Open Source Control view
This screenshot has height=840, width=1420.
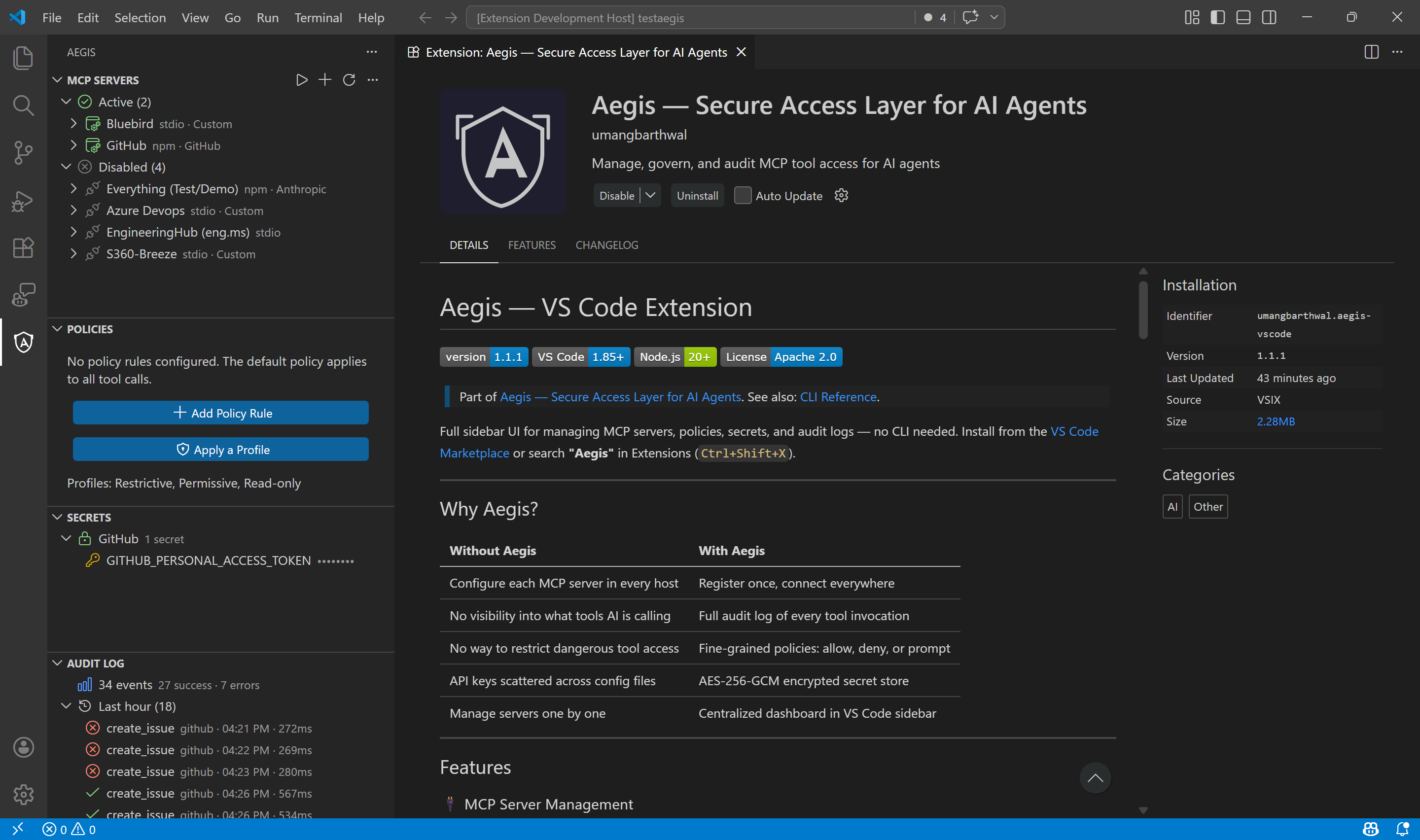point(23,153)
